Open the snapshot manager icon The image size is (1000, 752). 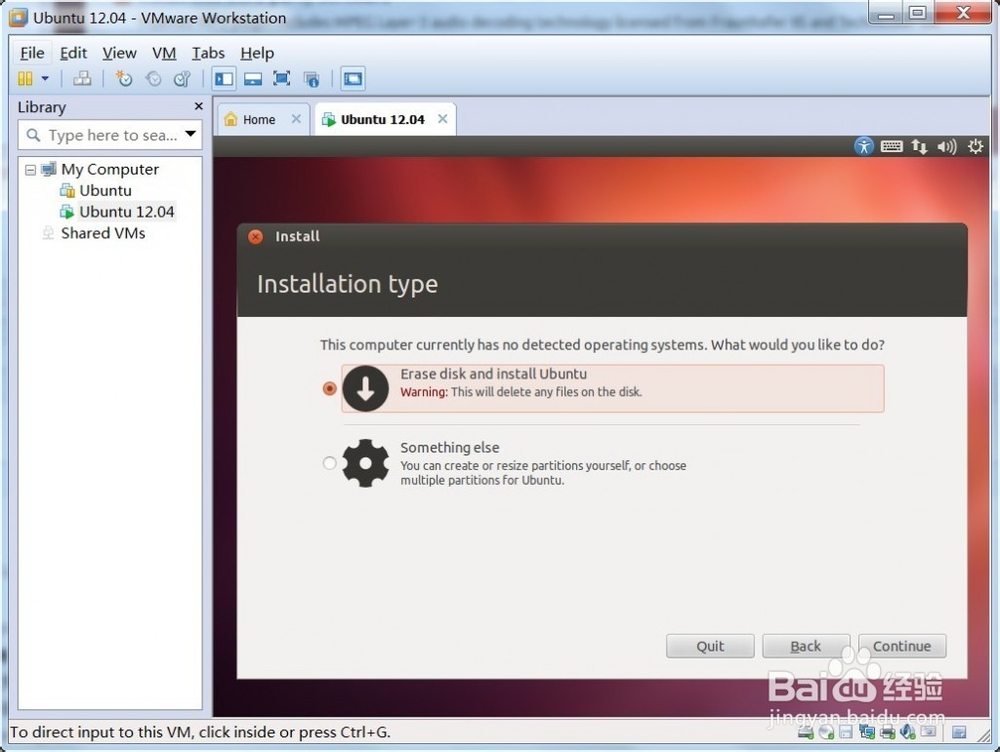182,78
